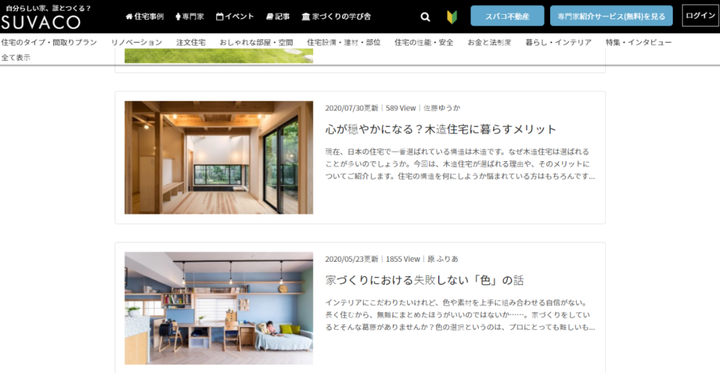
Task: Open article 心が穏やかになる？木造住宅に暮らすメリット
Action: [x=441, y=129]
